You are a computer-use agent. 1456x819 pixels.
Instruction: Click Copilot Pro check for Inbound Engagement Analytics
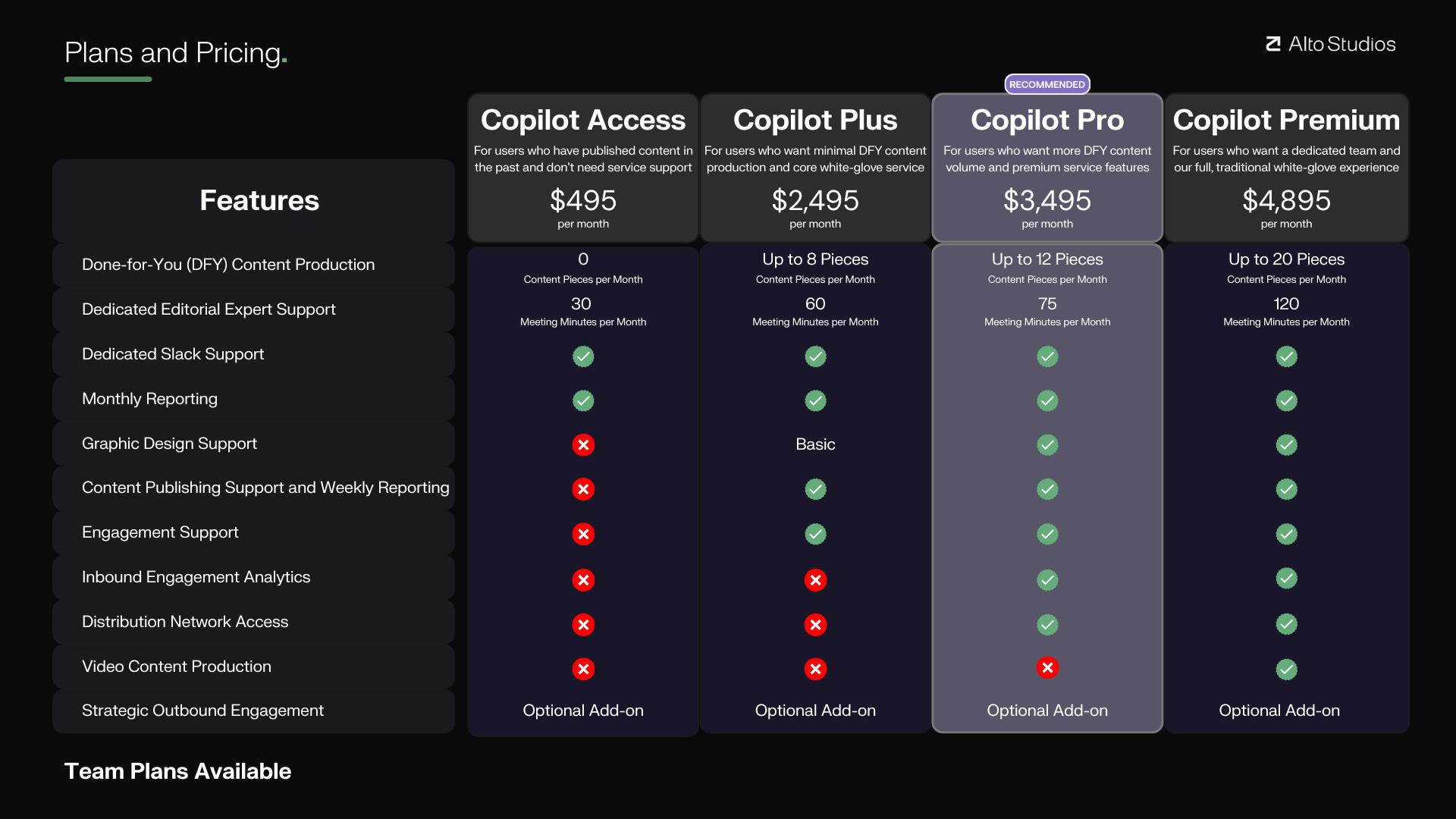(x=1047, y=580)
